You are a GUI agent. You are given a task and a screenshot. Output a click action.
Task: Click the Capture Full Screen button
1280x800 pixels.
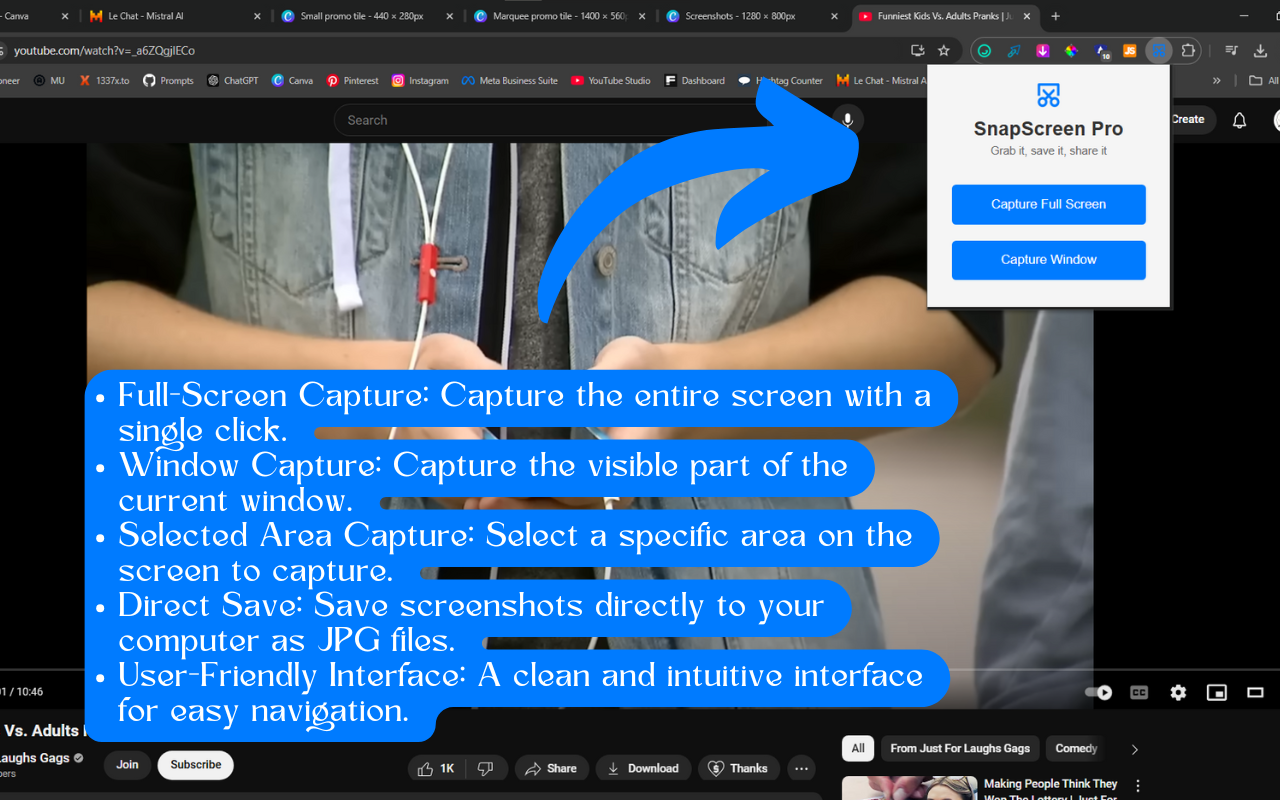click(x=1048, y=204)
